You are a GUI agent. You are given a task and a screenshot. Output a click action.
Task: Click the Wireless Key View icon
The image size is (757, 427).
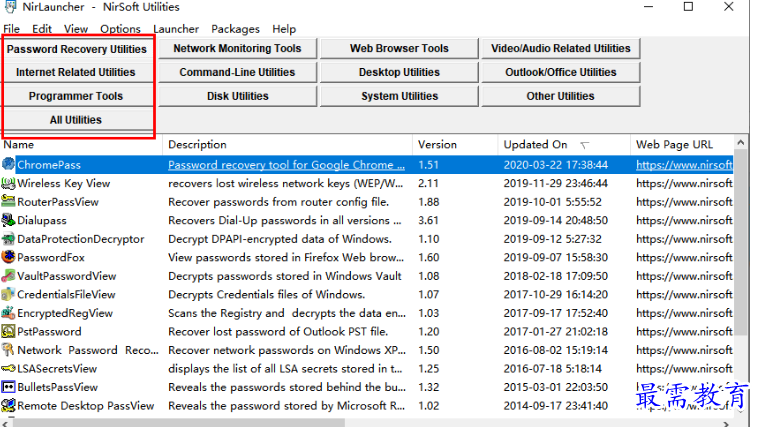click(x=8, y=183)
